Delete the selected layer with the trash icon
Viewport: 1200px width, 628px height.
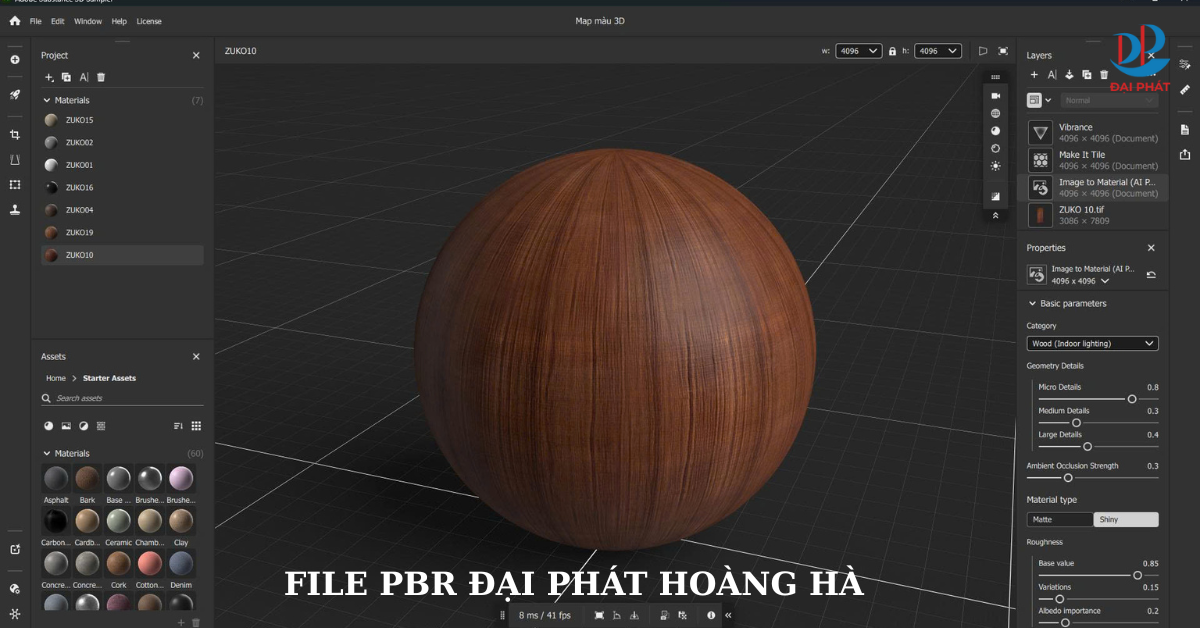click(x=1104, y=75)
